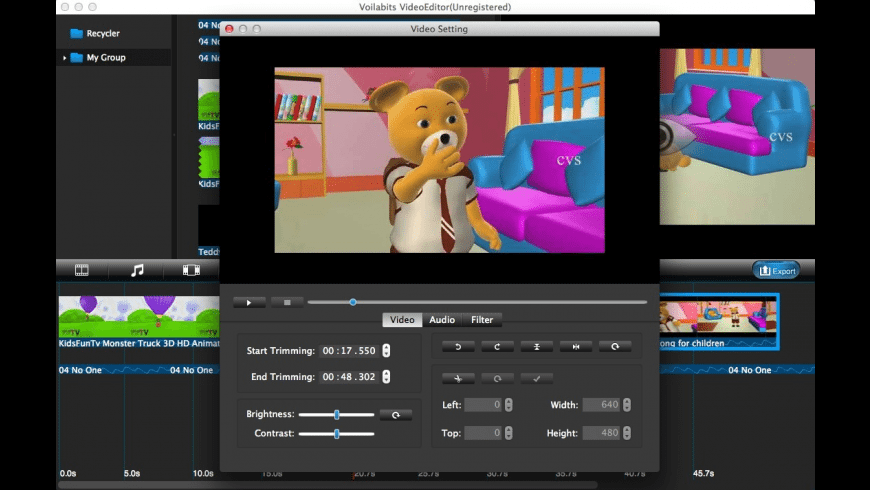Select first '04 No One' audio clip label
Screen dimensions: 870x490
click(x=80, y=370)
